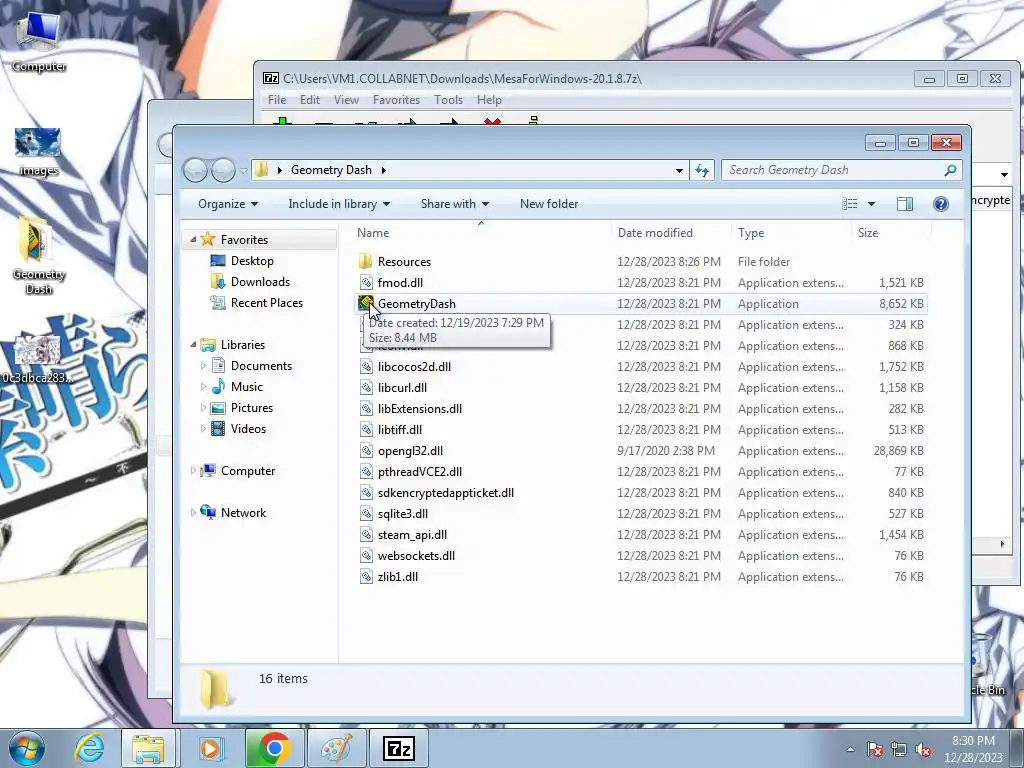Open Windows Media Player from taskbar
The width and height of the screenshot is (1024, 768).
point(210,748)
